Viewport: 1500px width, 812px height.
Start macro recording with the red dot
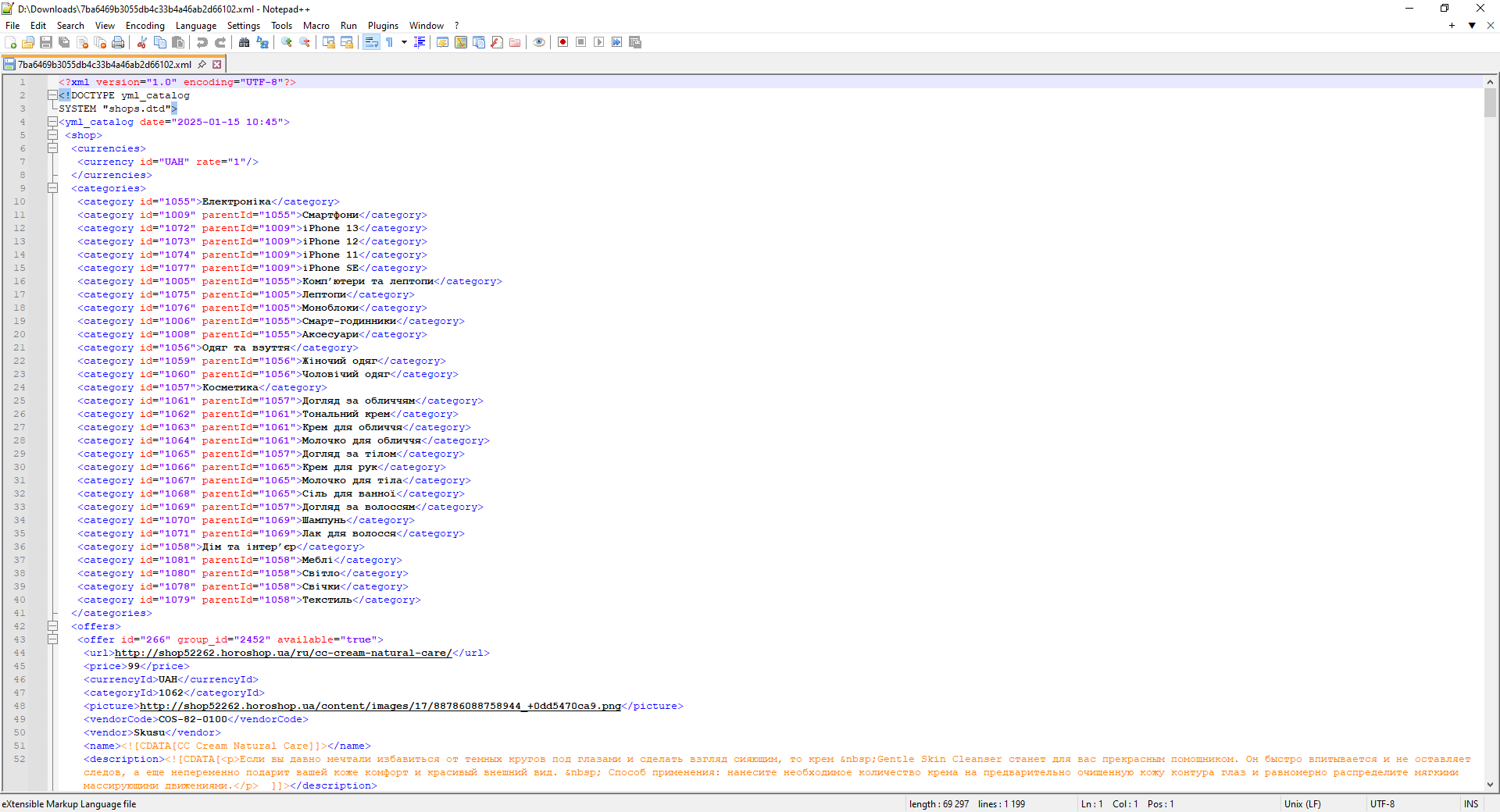click(x=563, y=42)
